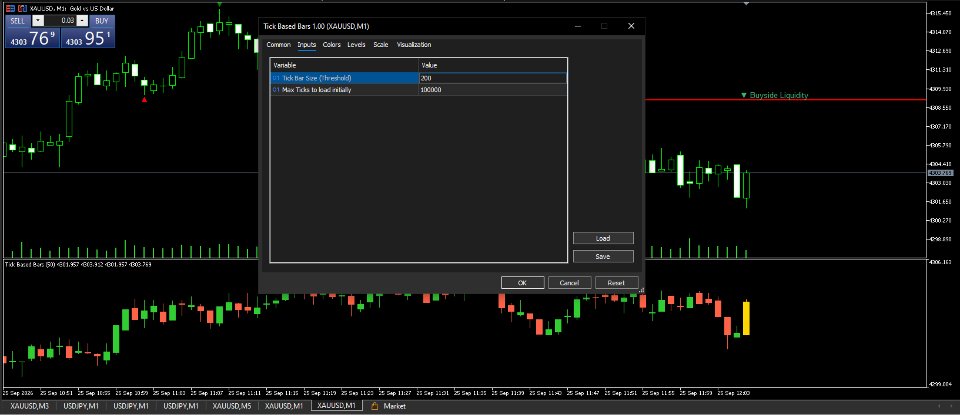960x415 pixels.
Task: Click the Value column header
Action: [x=493, y=65]
